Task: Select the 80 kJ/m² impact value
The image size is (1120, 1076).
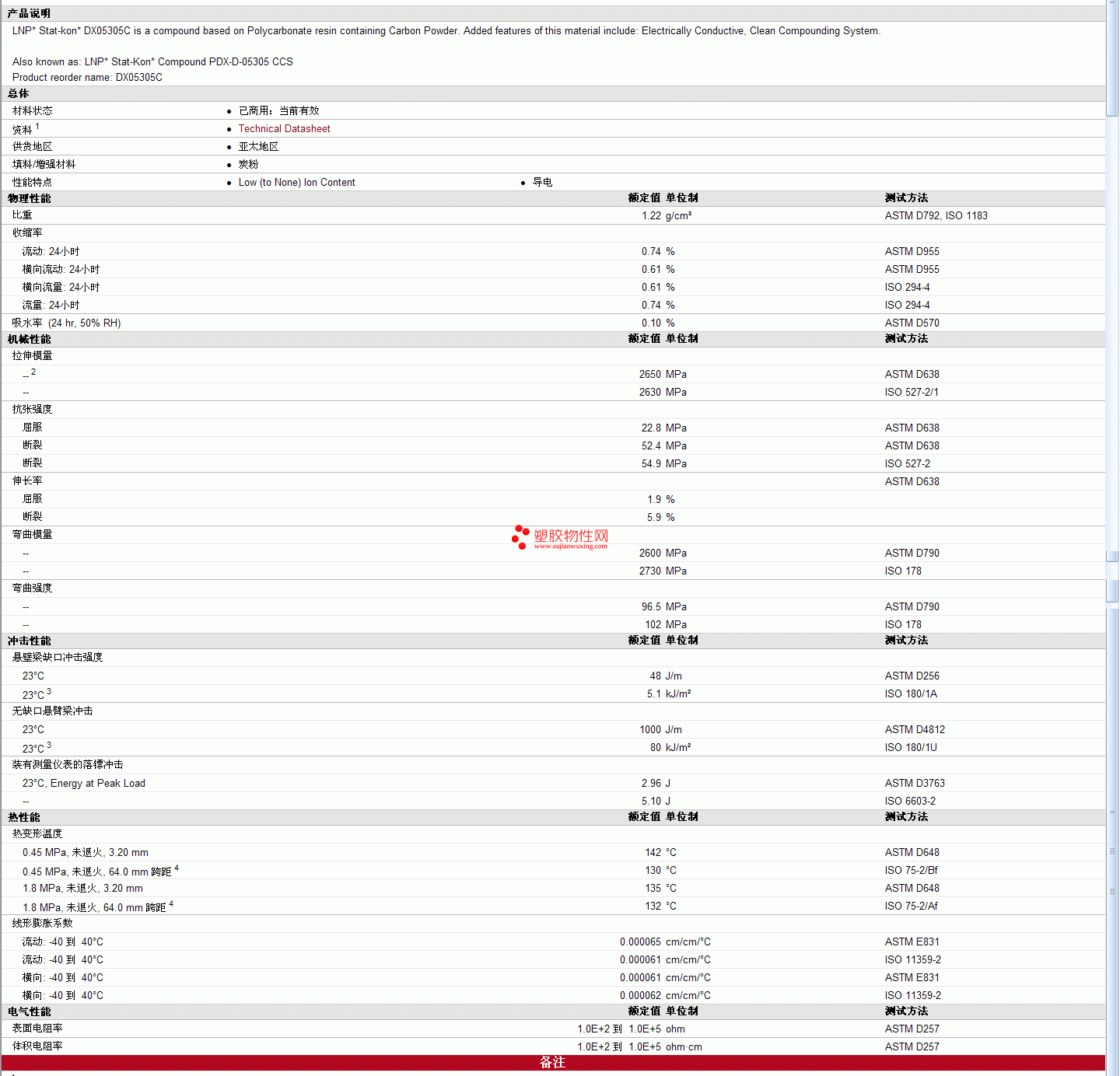Action: [x=670, y=748]
